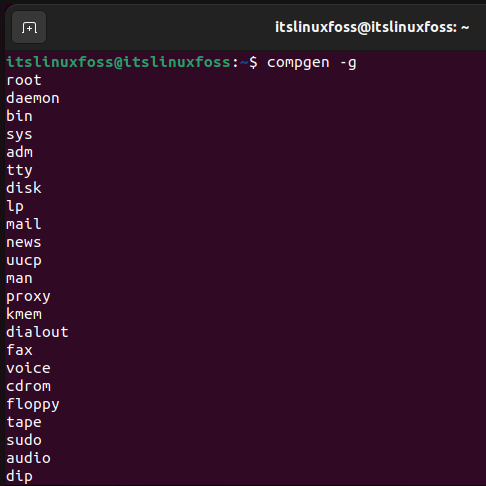Select the floppy group entry
This screenshot has height=486, width=486.
point(33,405)
